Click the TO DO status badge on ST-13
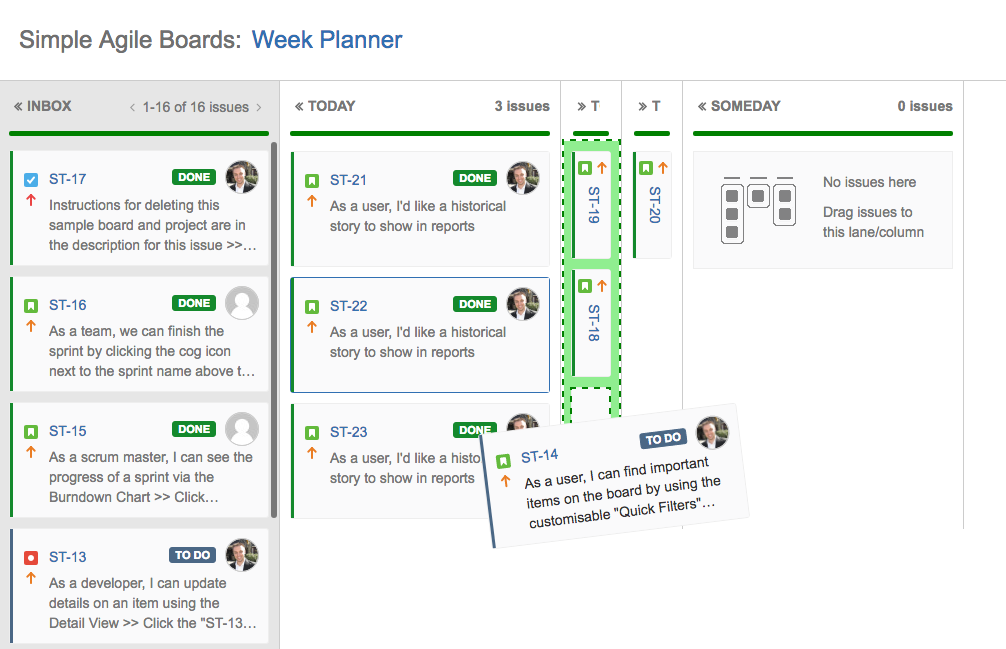Screen dimensions: 1006x649 192,555
